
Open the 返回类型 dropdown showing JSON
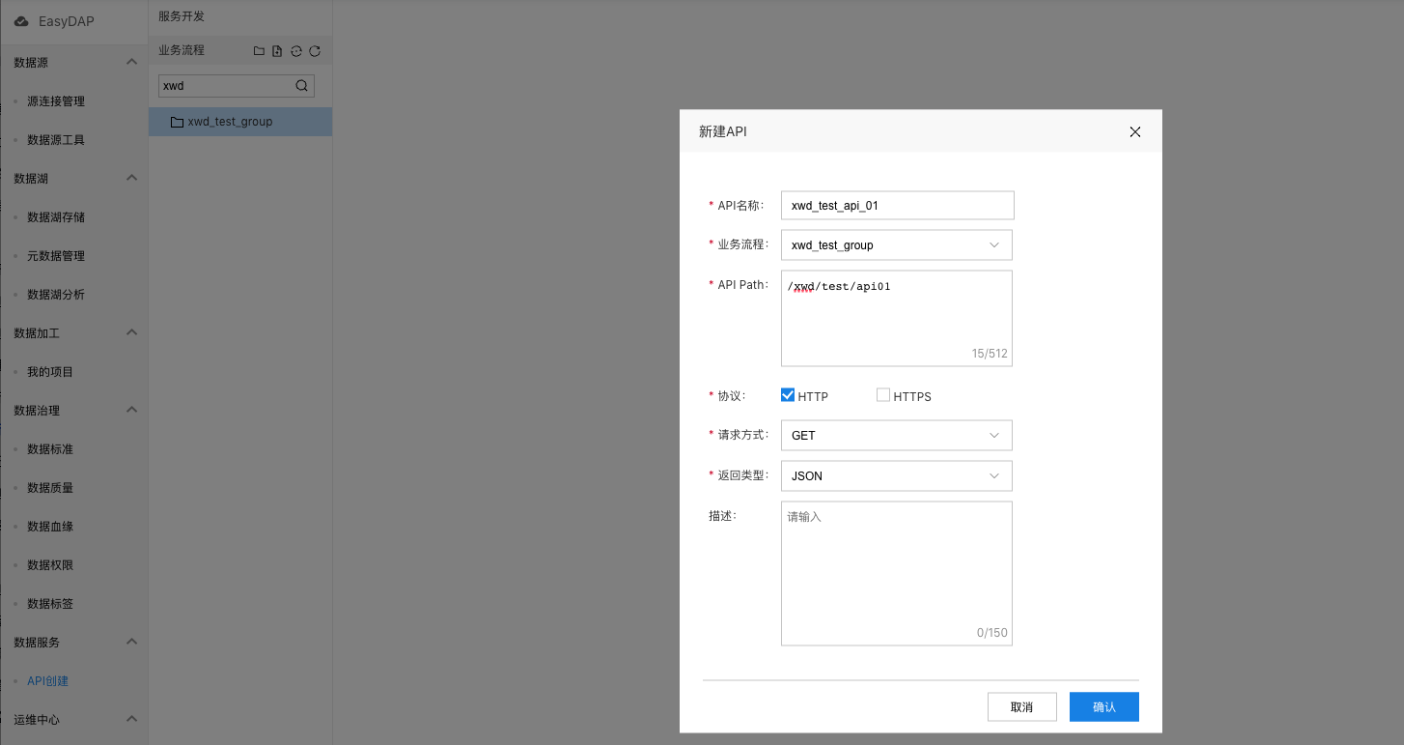(897, 476)
